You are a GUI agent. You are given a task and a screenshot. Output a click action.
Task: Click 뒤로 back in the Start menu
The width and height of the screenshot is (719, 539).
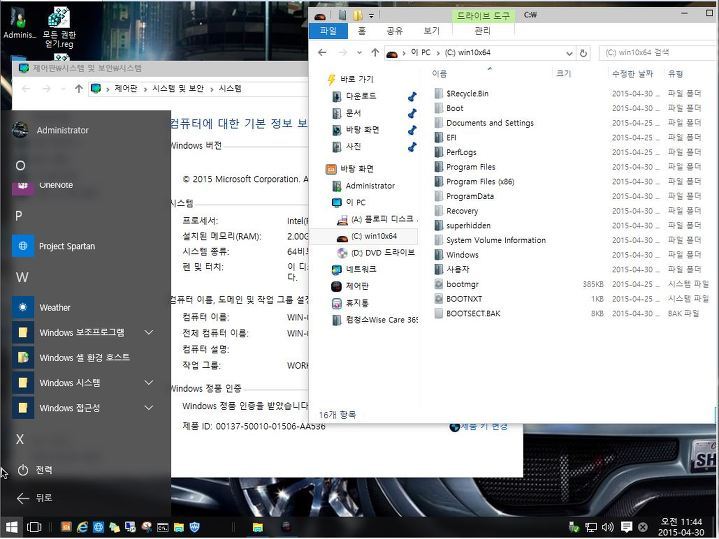[x=35, y=498]
